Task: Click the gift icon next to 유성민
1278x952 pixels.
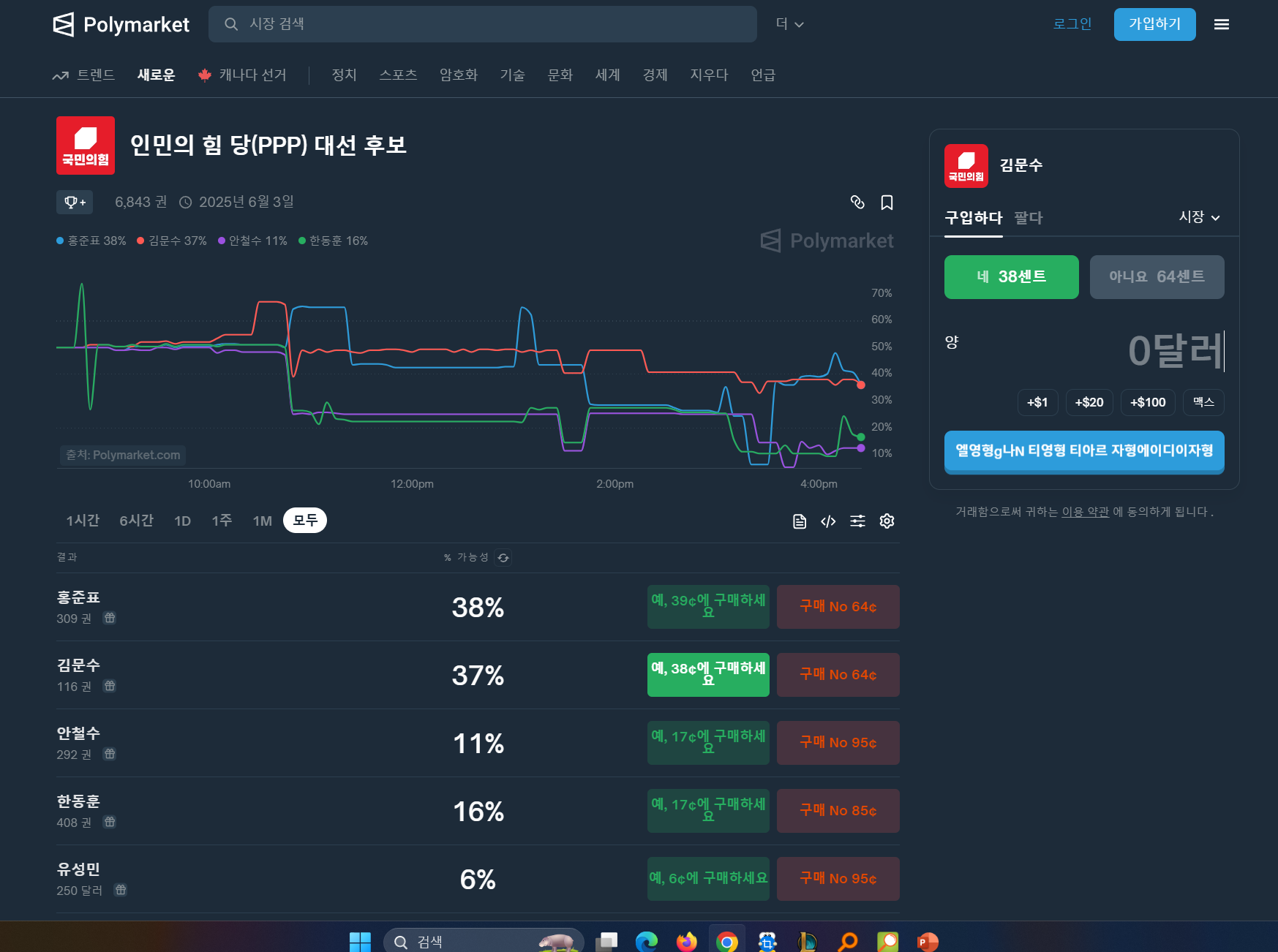Action: click(x=121, y=890)
